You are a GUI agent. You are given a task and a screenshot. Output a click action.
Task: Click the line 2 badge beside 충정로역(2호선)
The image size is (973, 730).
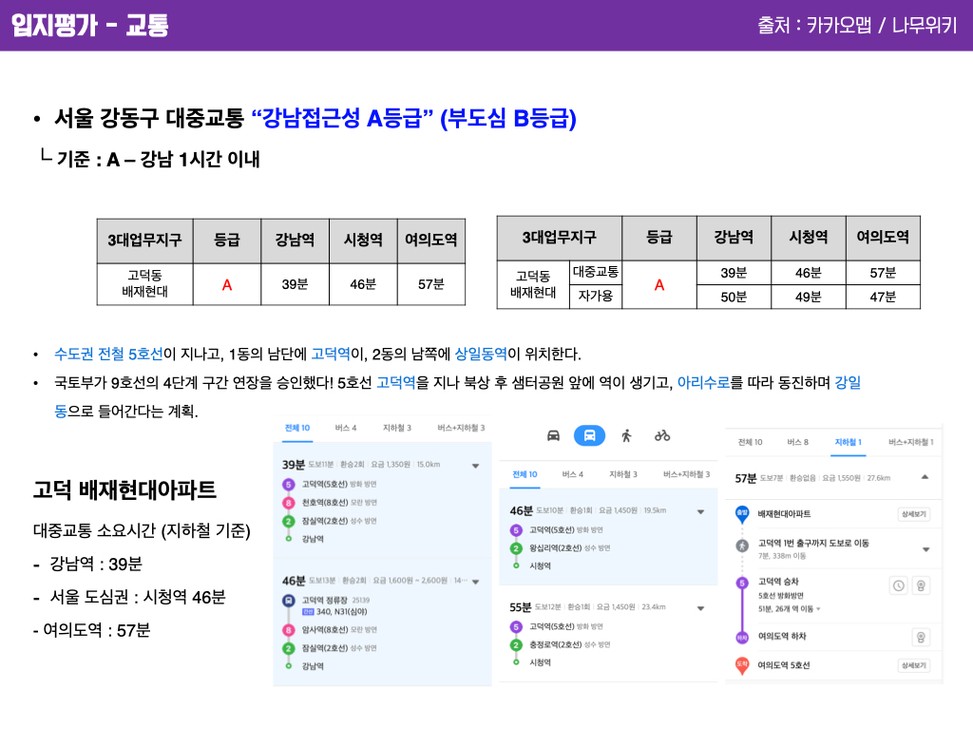[516, 645]
